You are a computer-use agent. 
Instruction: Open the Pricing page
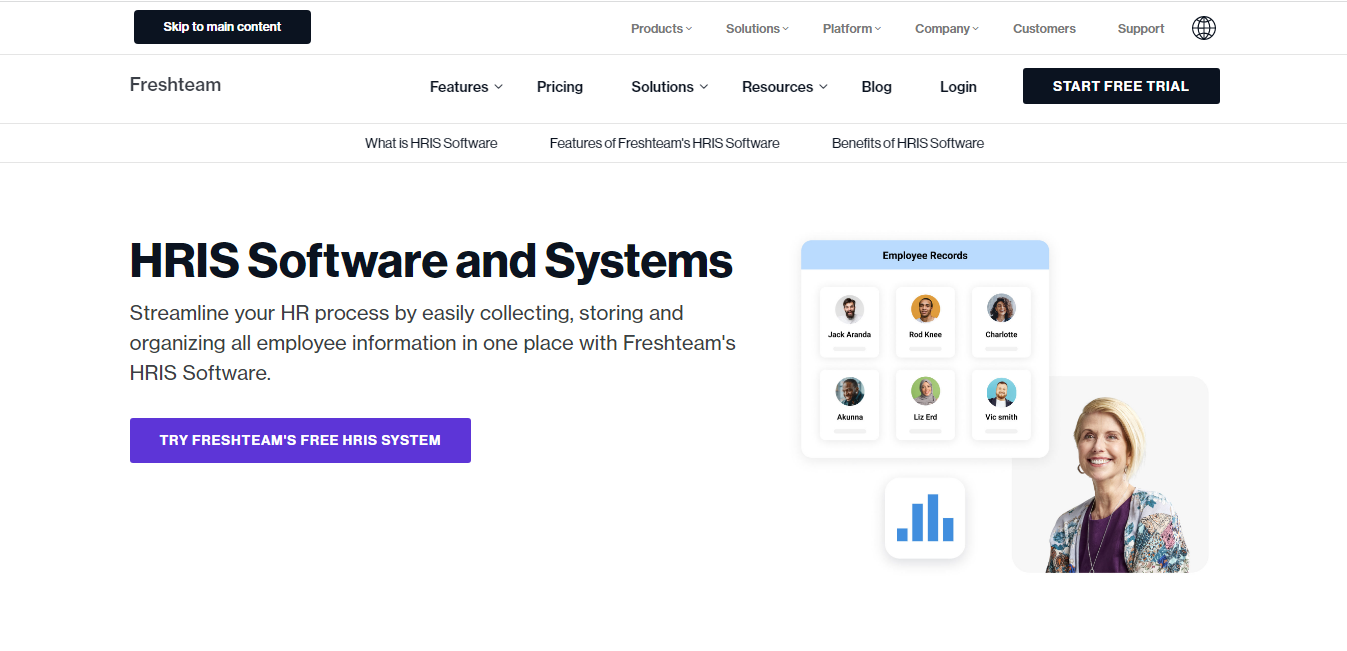point(560,87)
